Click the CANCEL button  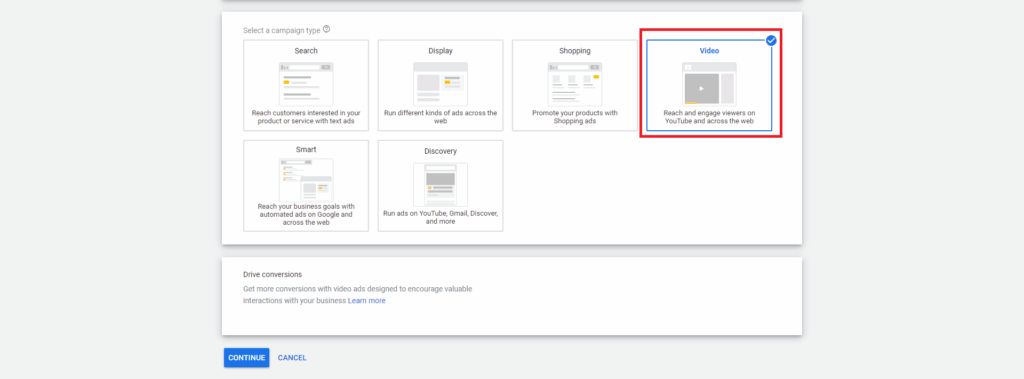click(292, 357)
